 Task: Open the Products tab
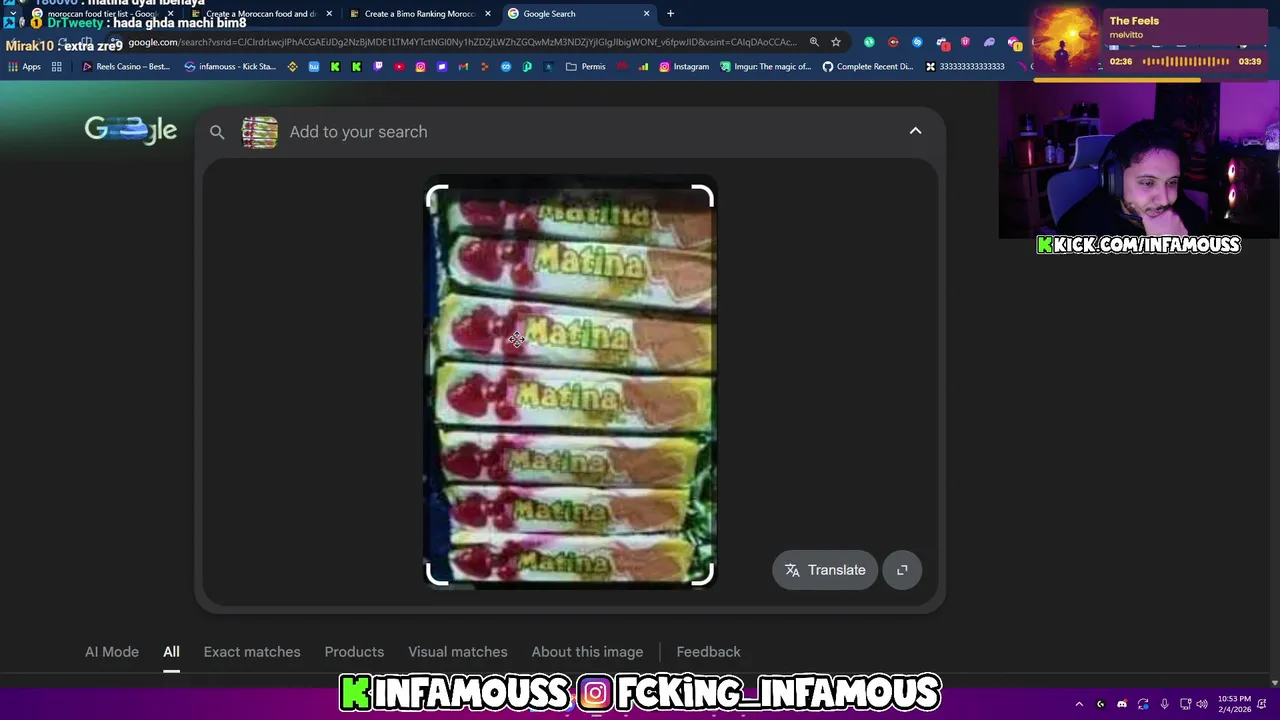[354, 652]
